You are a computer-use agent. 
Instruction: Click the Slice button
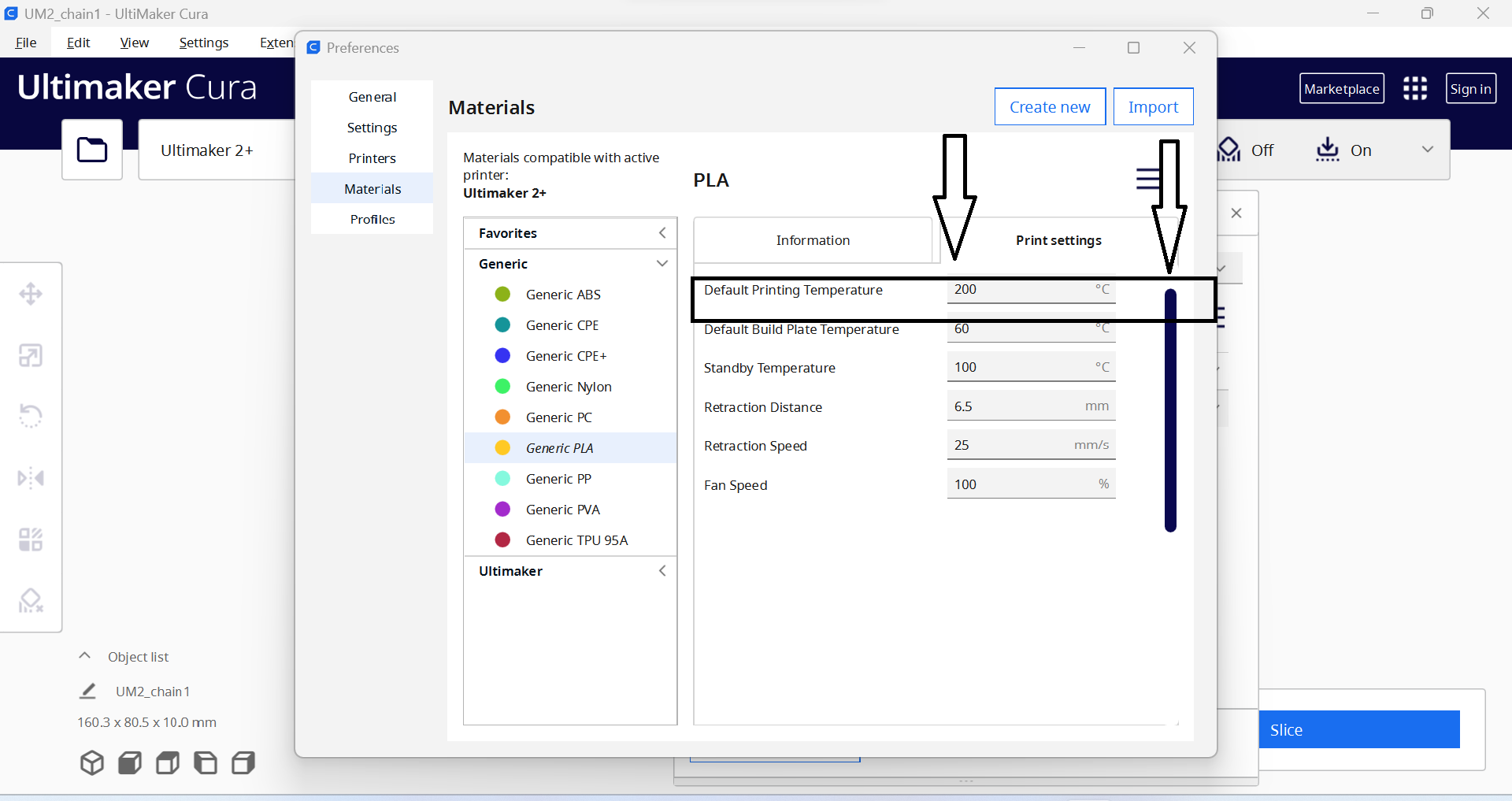(x=1359, y=729)
